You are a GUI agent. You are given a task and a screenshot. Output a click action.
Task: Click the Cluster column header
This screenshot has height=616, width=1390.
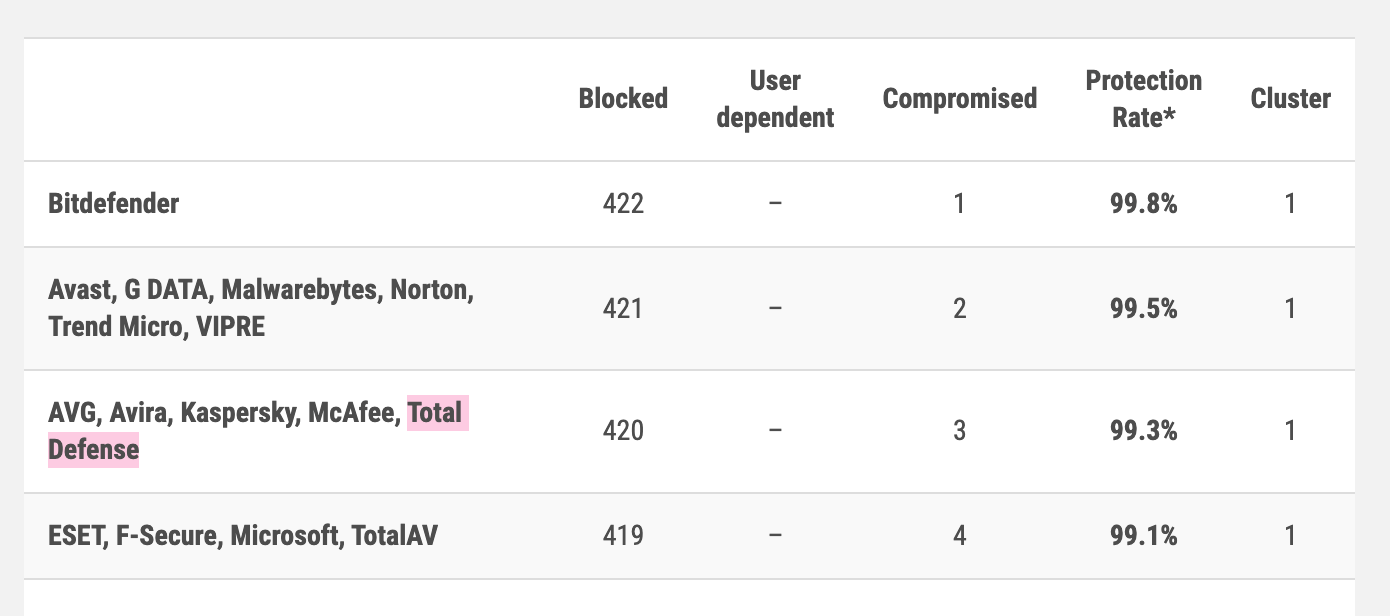click(1290, 98)
